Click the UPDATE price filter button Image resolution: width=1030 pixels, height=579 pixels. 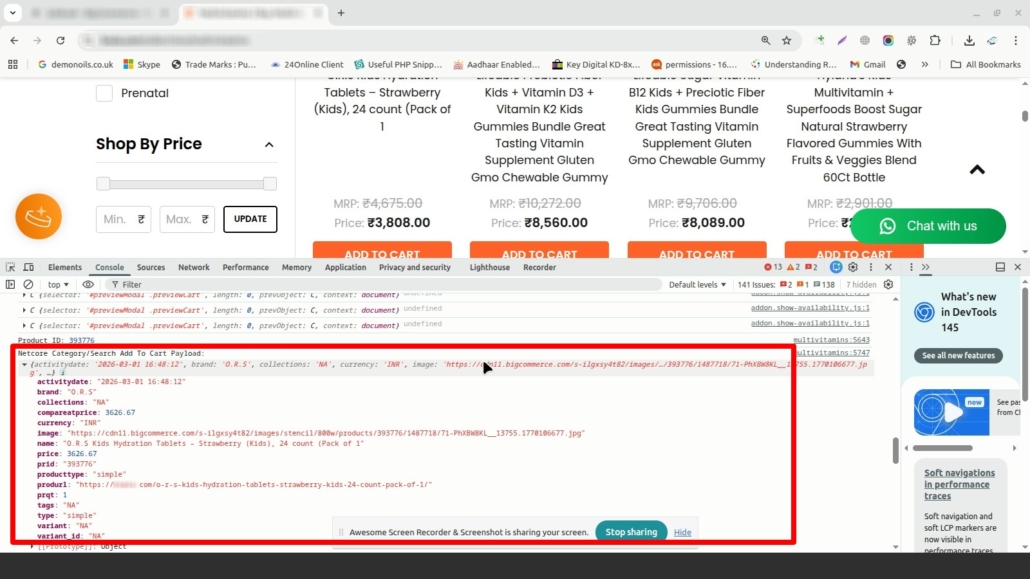tap(251, 219)
